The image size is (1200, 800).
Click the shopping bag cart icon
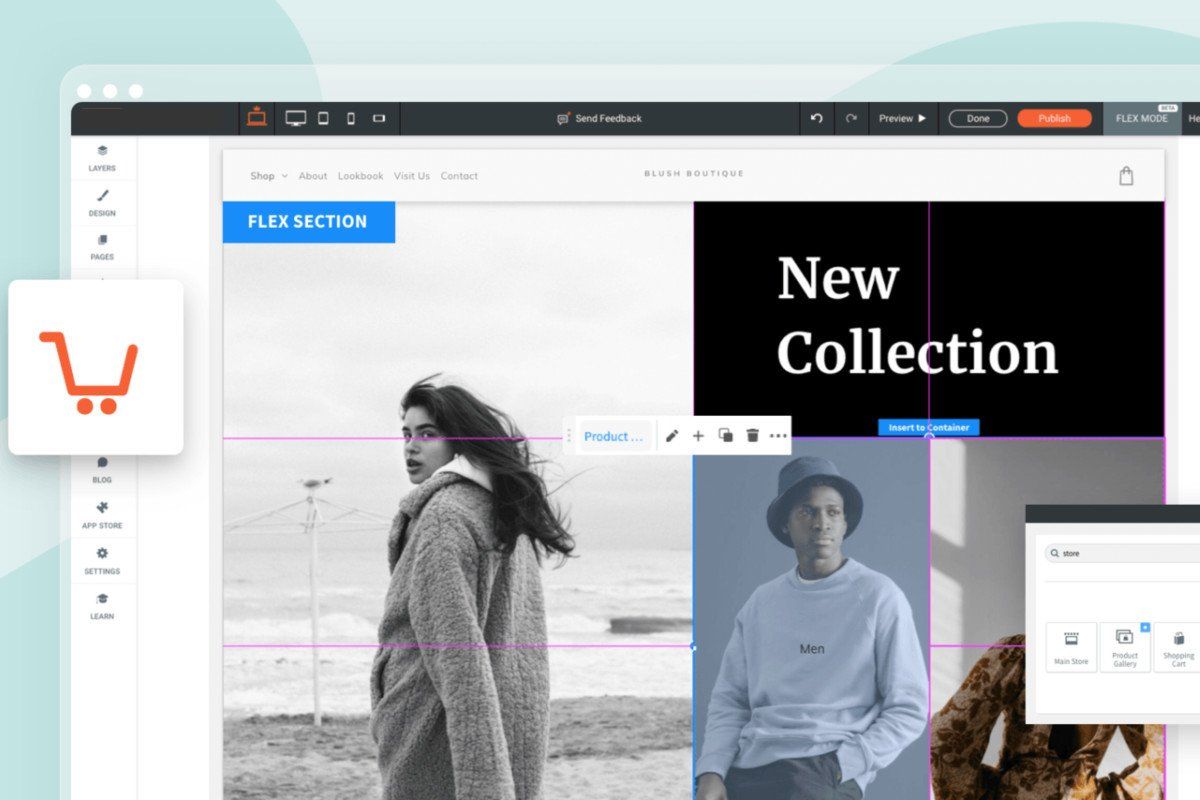pos(1126,176)
